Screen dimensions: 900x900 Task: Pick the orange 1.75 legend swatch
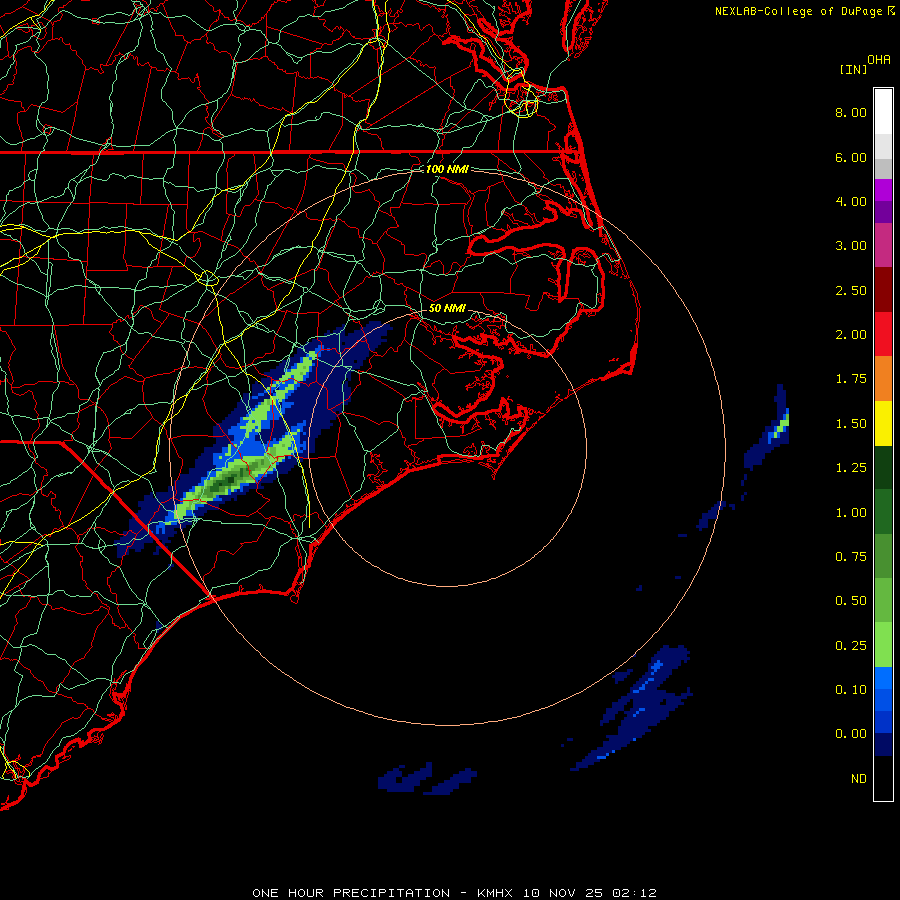coord(883,379)
